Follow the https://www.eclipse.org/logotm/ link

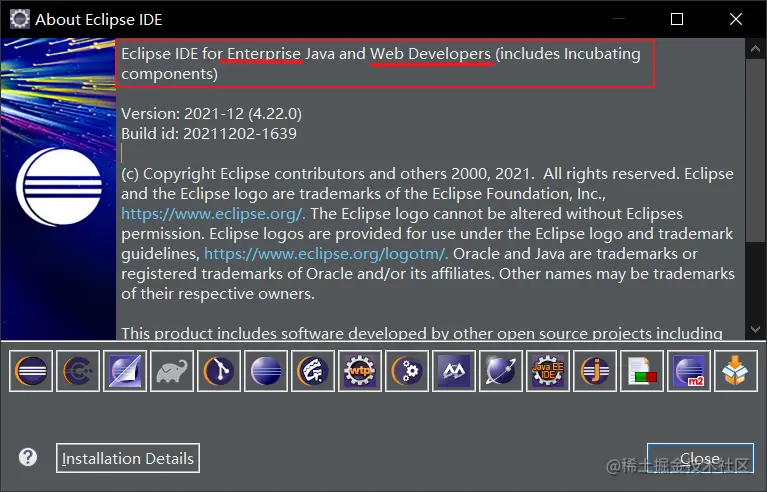tap(326, 254)
